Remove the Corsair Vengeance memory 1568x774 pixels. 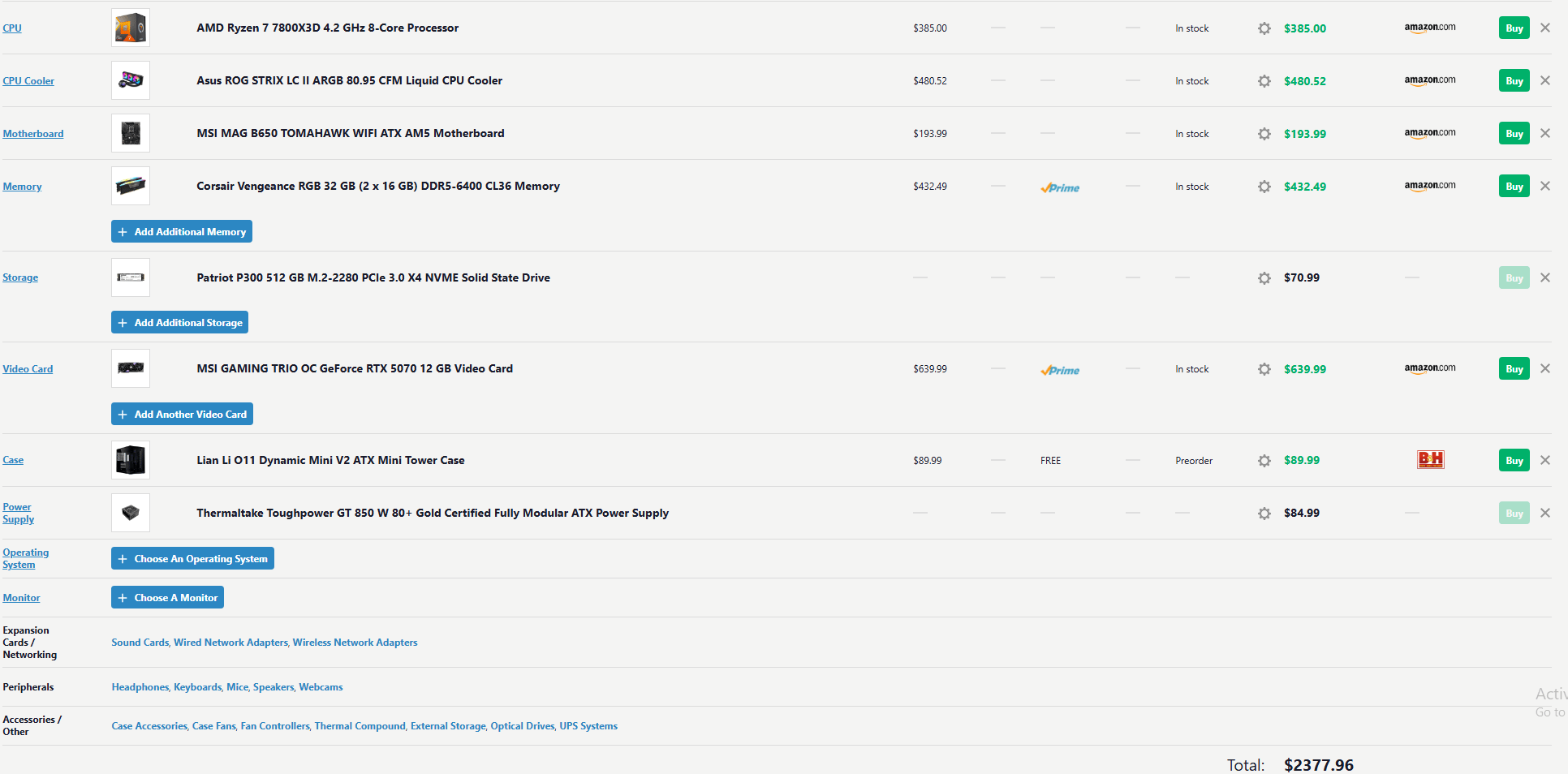1545,186
